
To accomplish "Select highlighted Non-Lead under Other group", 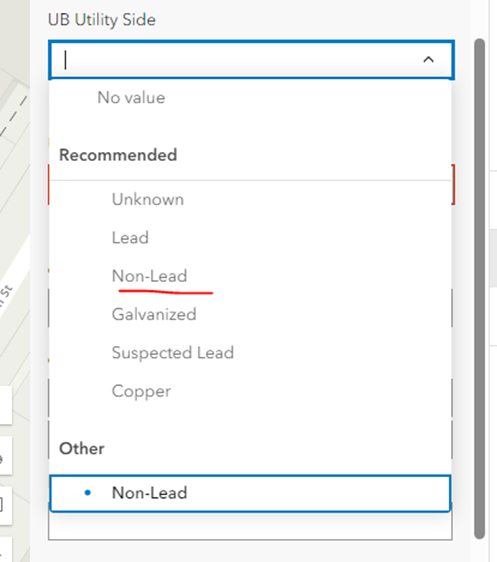I will pyautogui.click(x=250, y=493).
